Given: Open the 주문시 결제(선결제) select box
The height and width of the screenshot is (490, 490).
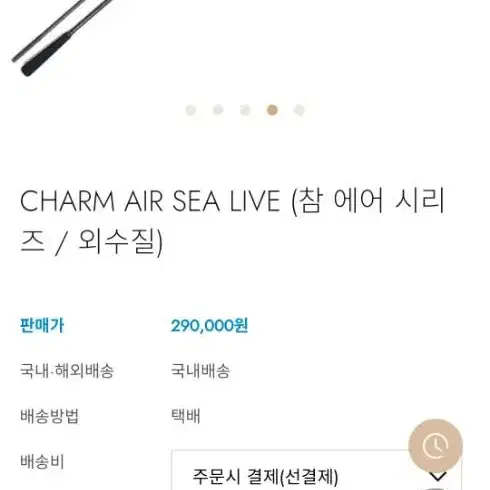Looking at the screenshot, I should [316, 470].
